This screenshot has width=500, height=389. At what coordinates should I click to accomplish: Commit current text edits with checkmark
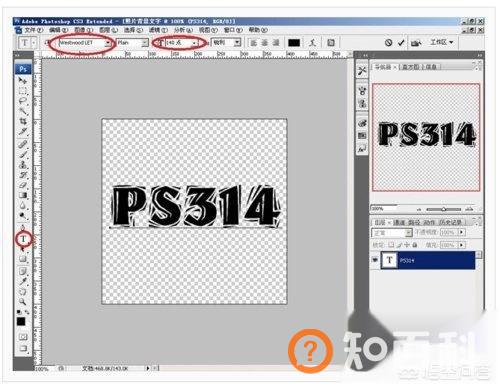(401, 43)
